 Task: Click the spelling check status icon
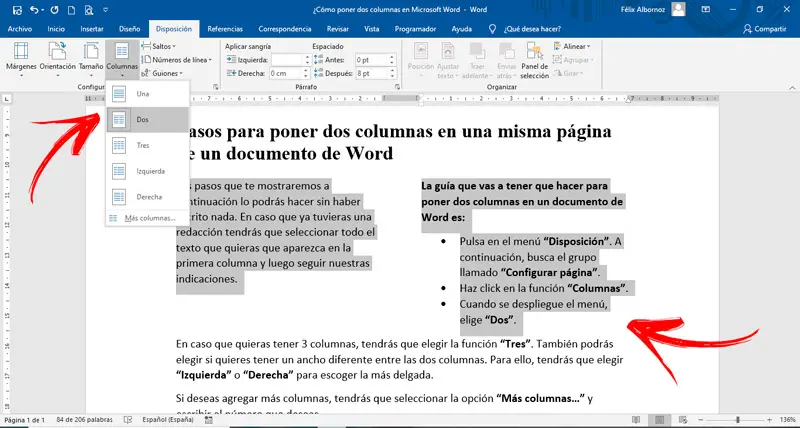128,420
